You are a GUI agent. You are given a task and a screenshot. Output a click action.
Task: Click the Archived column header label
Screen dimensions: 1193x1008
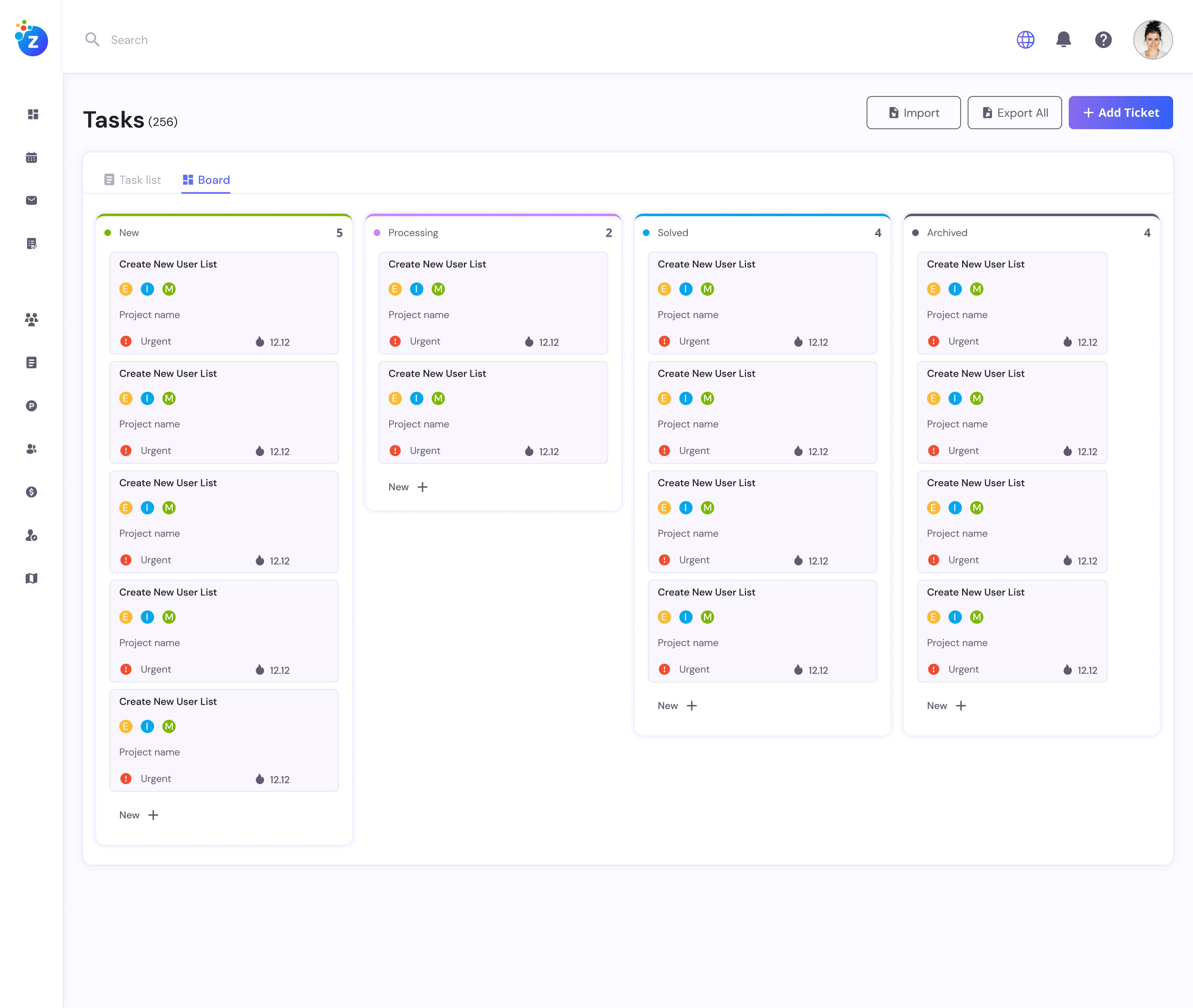[x=947, y=233]
